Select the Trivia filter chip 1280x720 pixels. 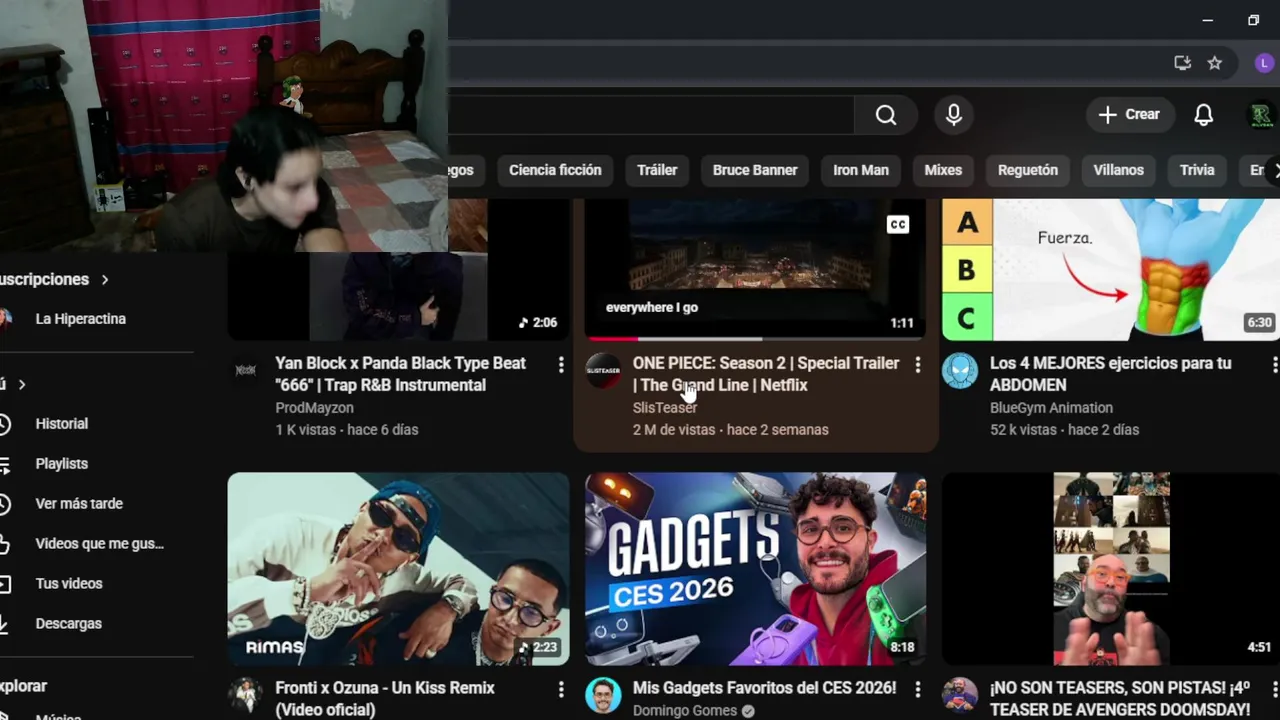pos(1197,170)
